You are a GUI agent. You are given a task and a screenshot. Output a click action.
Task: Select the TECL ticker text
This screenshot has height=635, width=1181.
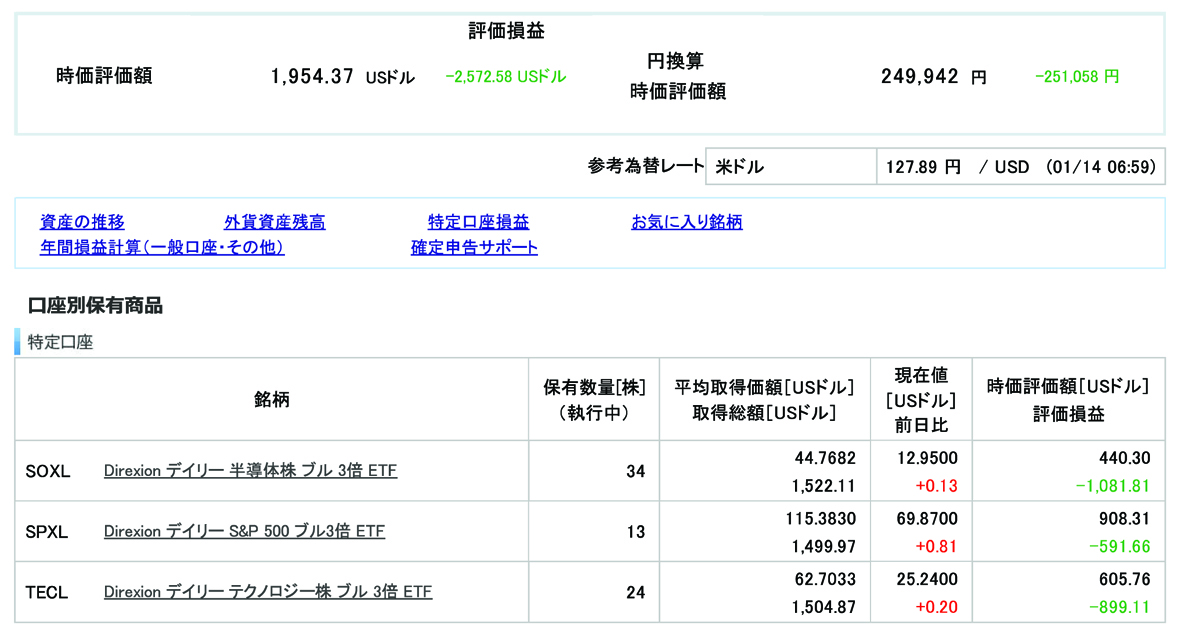[x=47, y=593]
